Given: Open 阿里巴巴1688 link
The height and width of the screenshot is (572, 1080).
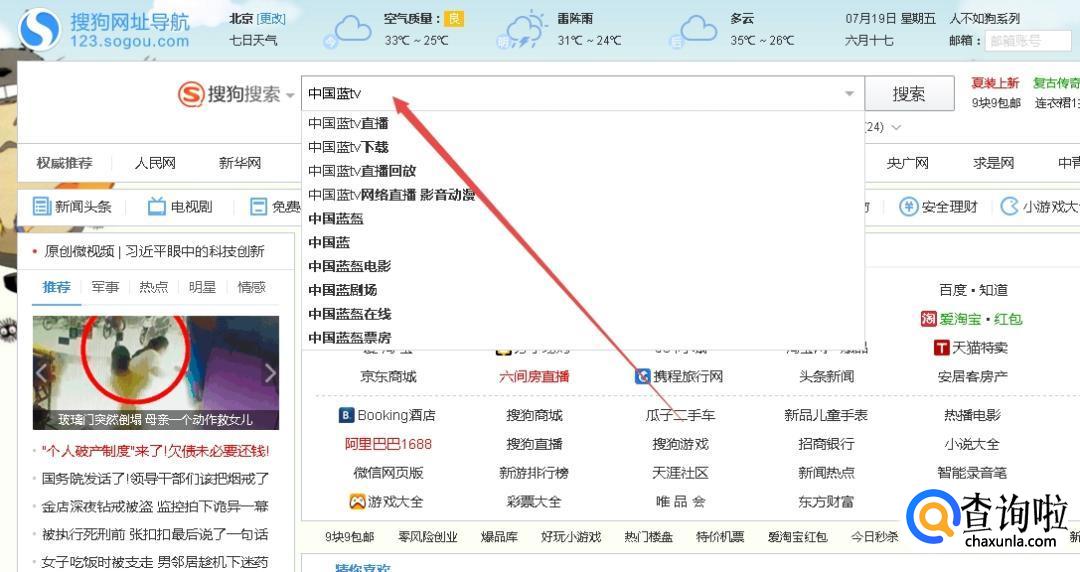Looking at the screenshot, I should (x=388, y=444).
